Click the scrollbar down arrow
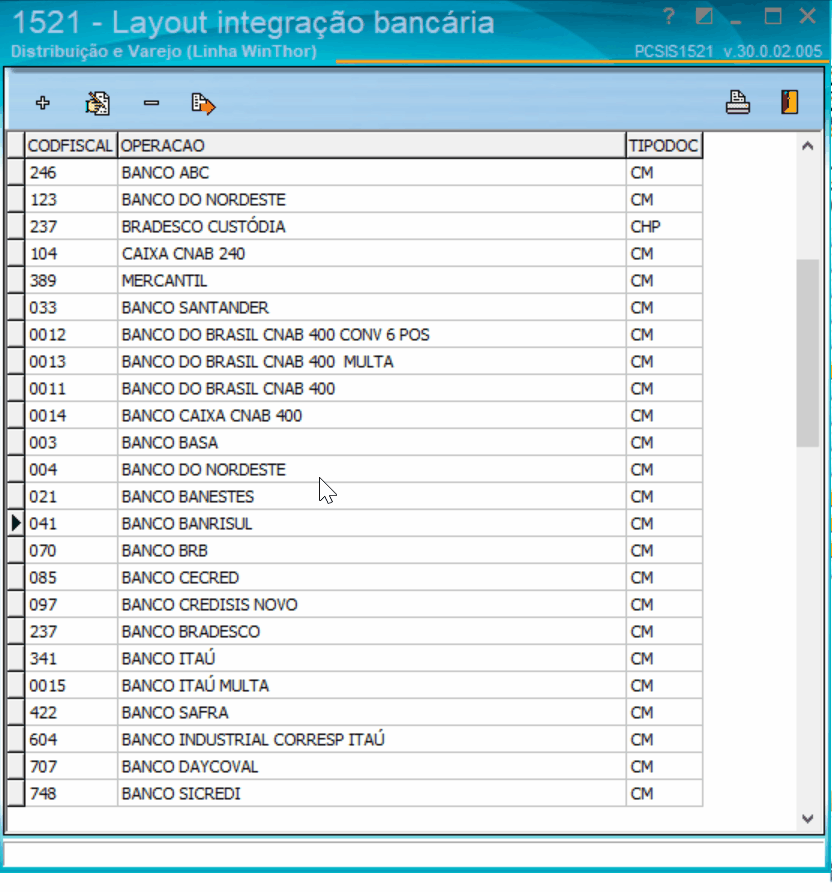Viewport: 832px width, 892px height. [808, 819]
